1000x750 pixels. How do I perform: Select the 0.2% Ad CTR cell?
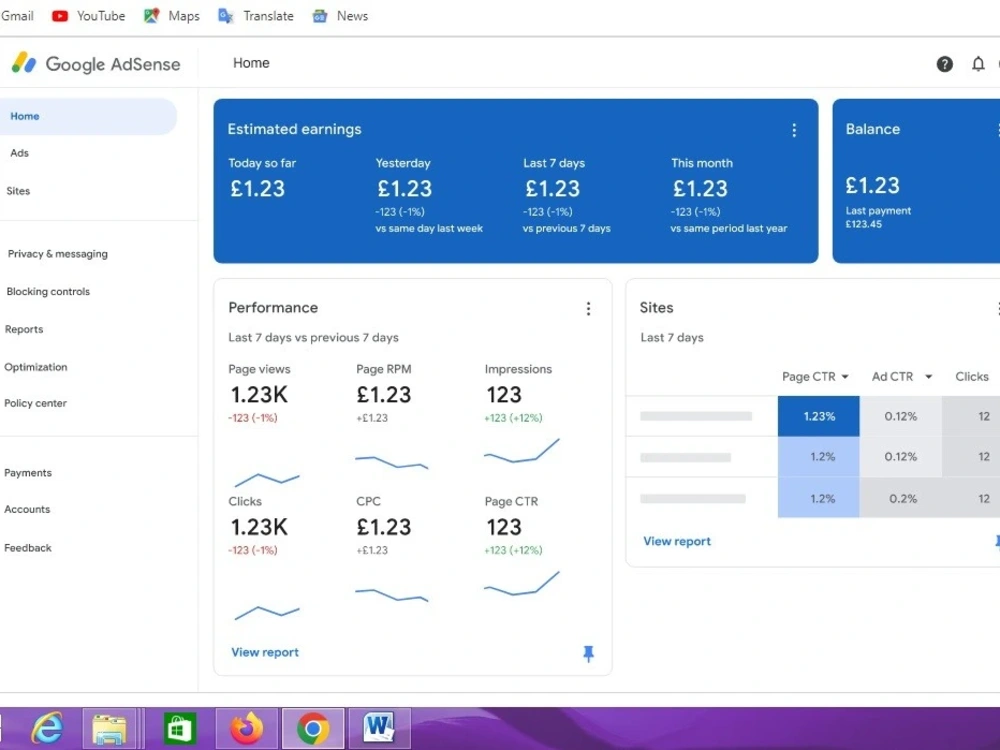pyautogui.click(x=901, y=499)
